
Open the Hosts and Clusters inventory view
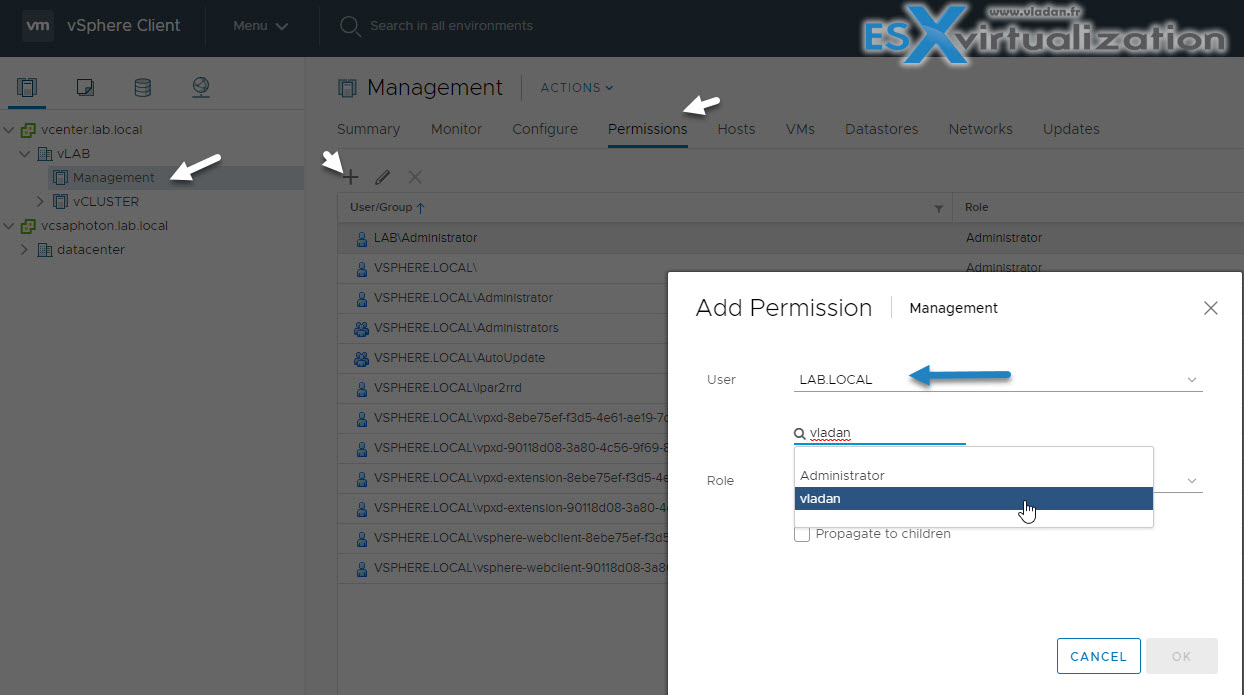point(27,88)
